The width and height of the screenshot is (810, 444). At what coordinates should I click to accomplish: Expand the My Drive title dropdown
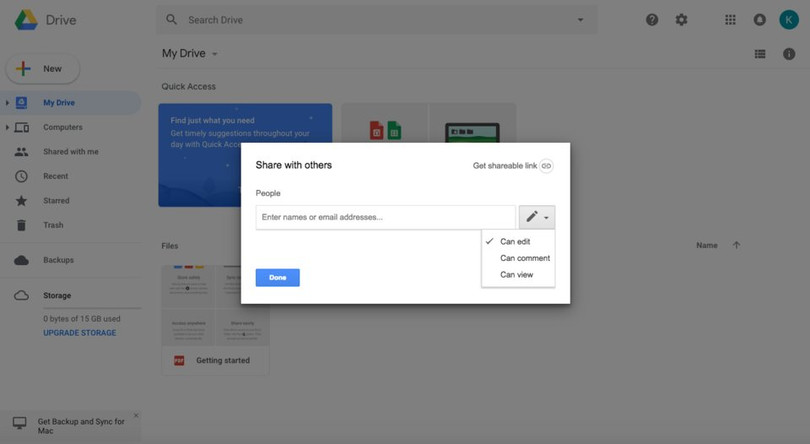(x=214, y=54)
